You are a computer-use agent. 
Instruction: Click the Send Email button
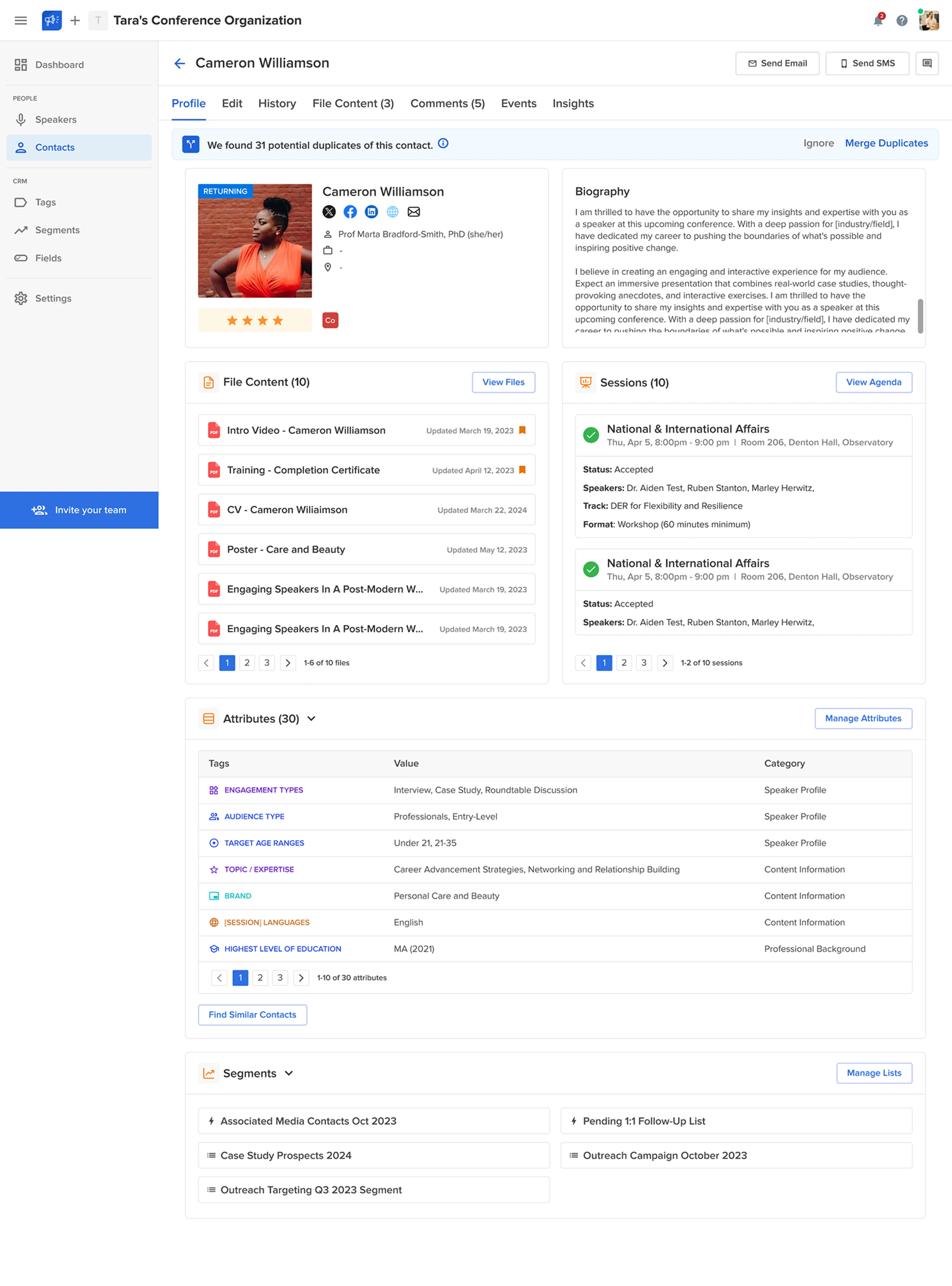[x=777, y=63]
